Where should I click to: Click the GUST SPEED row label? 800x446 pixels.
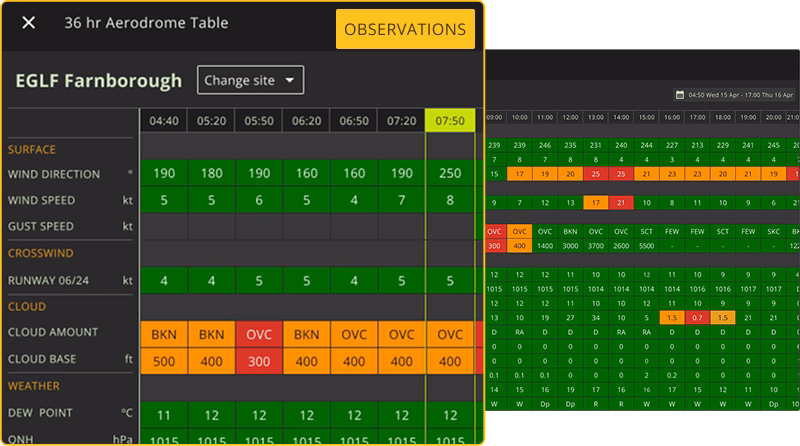[x=40, y=226]
